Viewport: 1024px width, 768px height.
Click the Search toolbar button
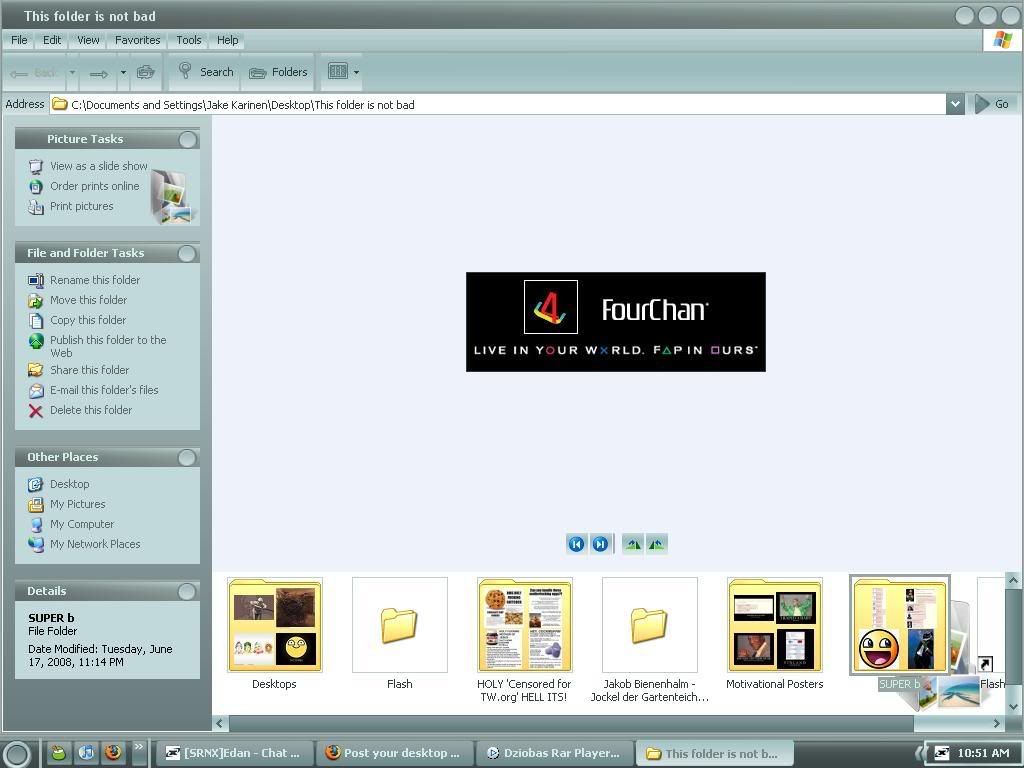[x=206, y=72]
